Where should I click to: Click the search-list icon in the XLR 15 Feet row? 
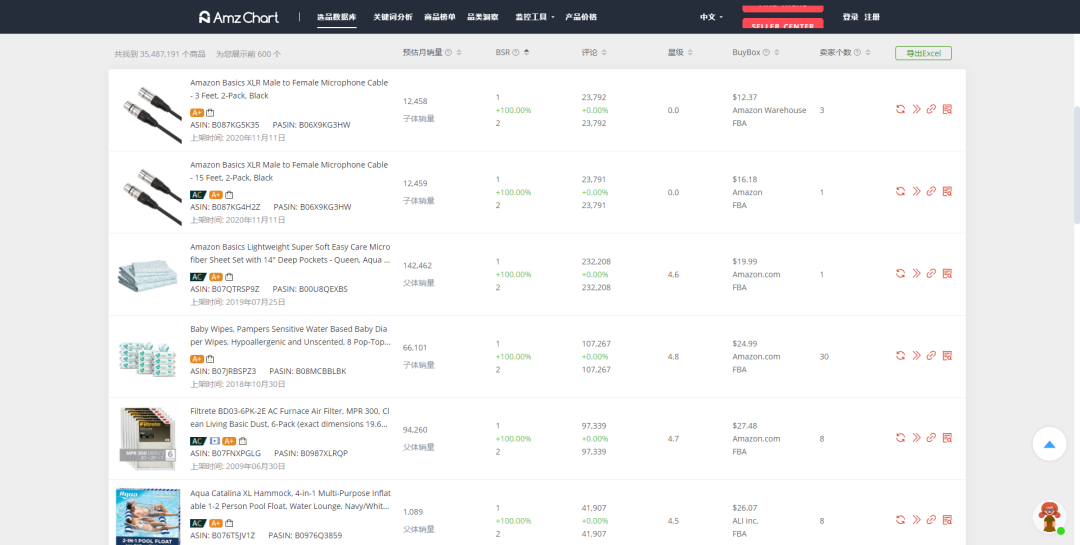tap(947, 191)
